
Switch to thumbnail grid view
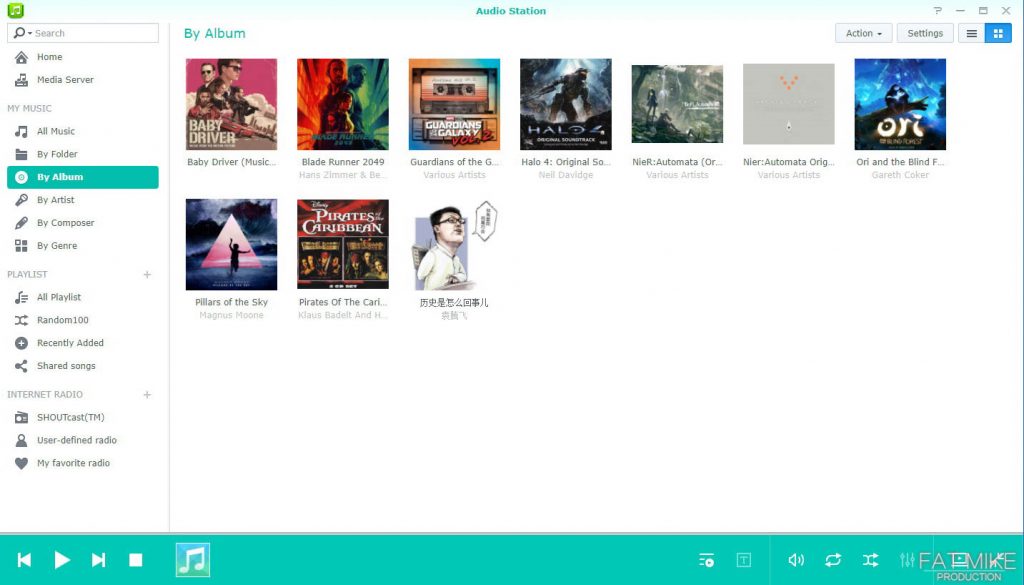click(998, 33)
